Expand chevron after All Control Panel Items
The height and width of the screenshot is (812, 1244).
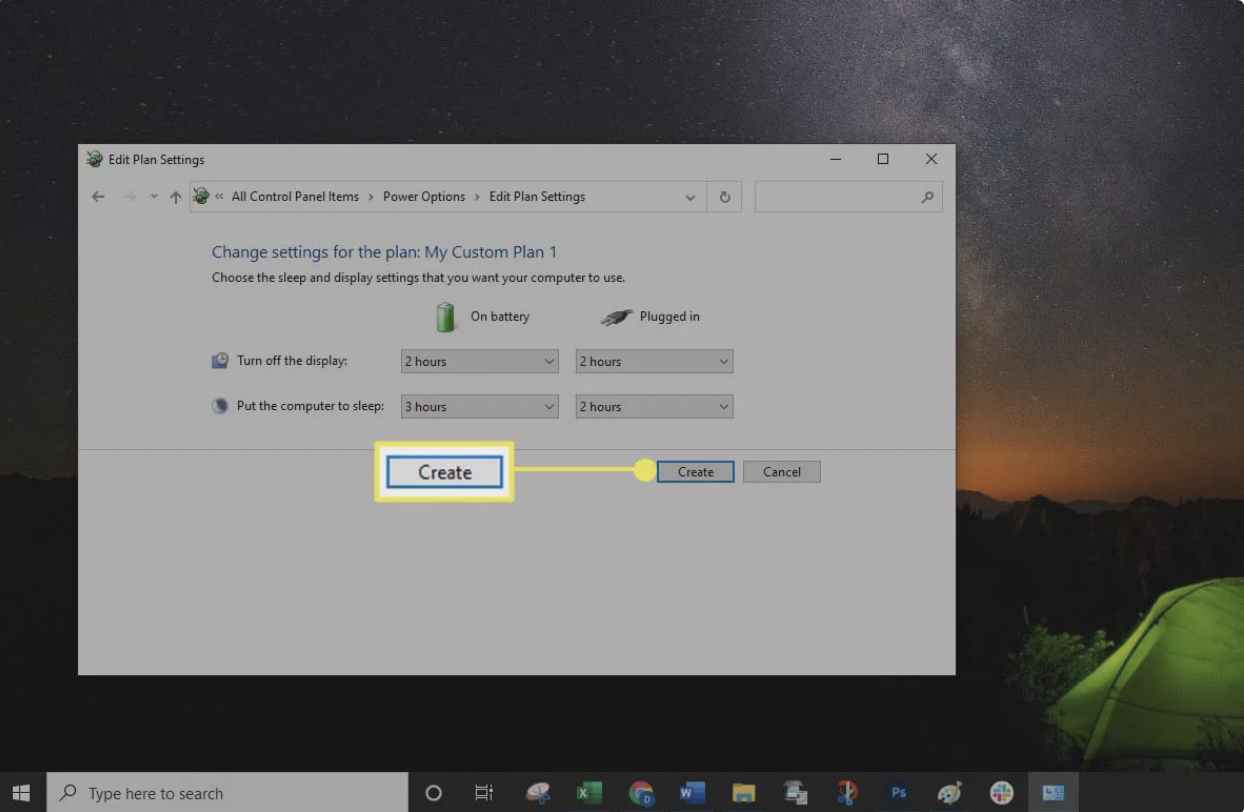[371, 197]
